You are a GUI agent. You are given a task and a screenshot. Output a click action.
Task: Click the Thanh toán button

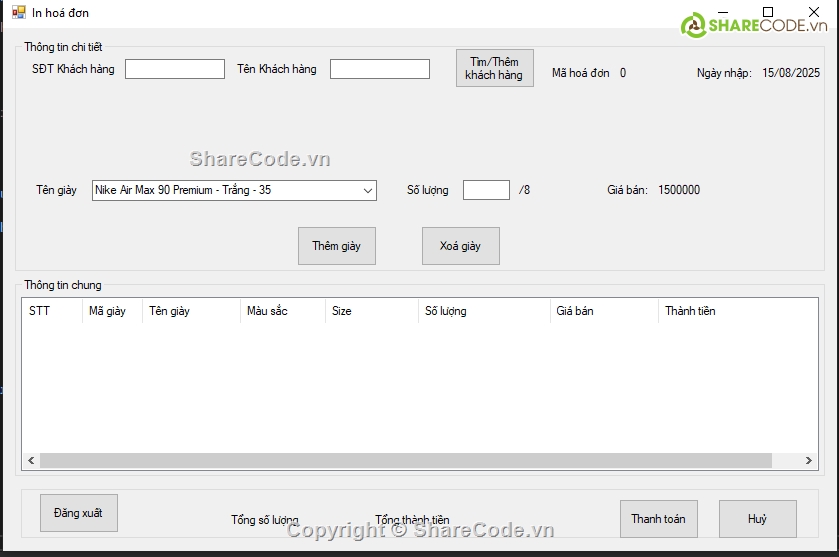pyautogui.click(x=659, y=519)
